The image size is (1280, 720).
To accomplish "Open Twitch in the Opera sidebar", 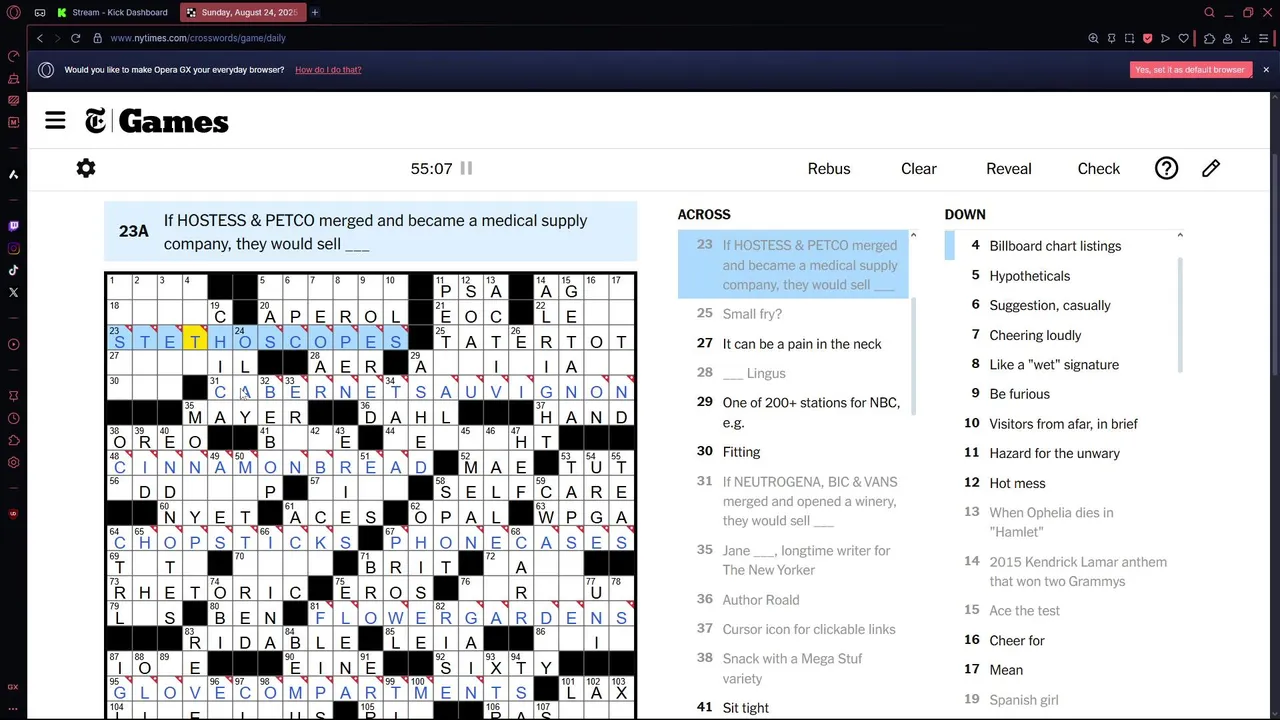I will pos(13,226).
